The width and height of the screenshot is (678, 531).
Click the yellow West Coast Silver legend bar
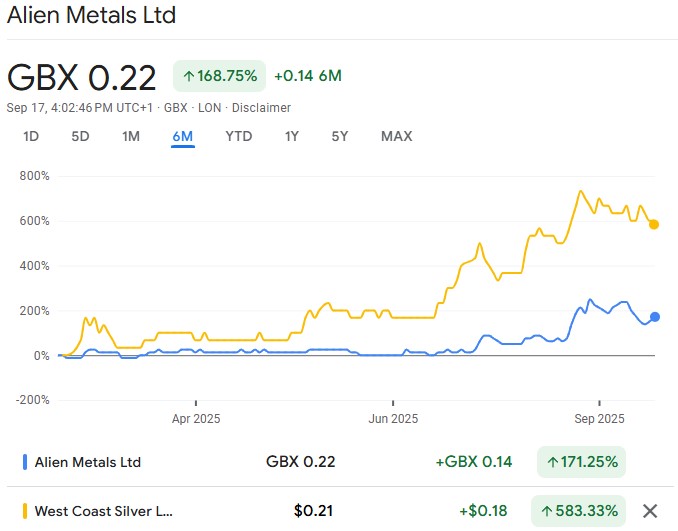25,511
